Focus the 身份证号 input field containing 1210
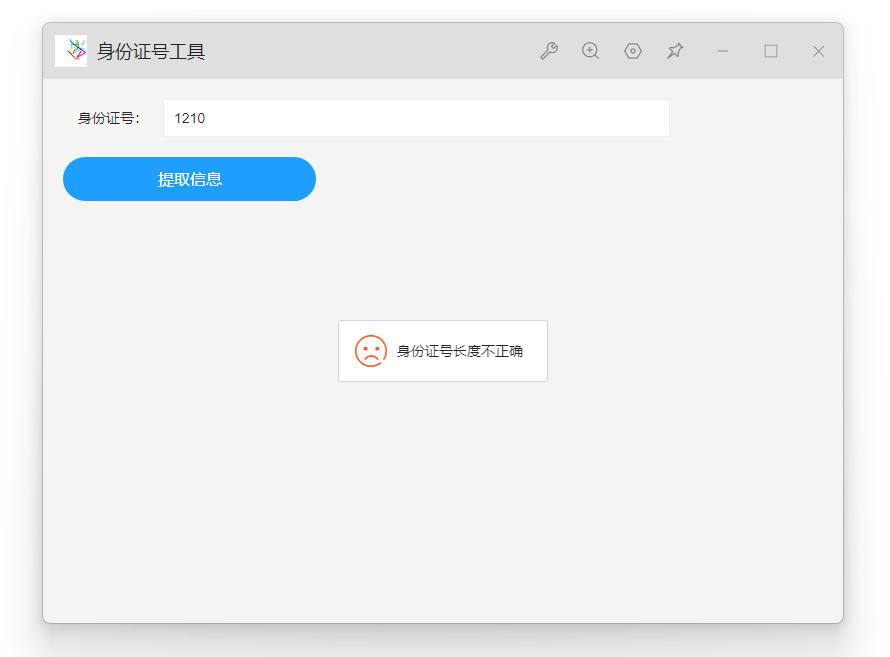Screen dimensions: 890x657 [417, 118]
